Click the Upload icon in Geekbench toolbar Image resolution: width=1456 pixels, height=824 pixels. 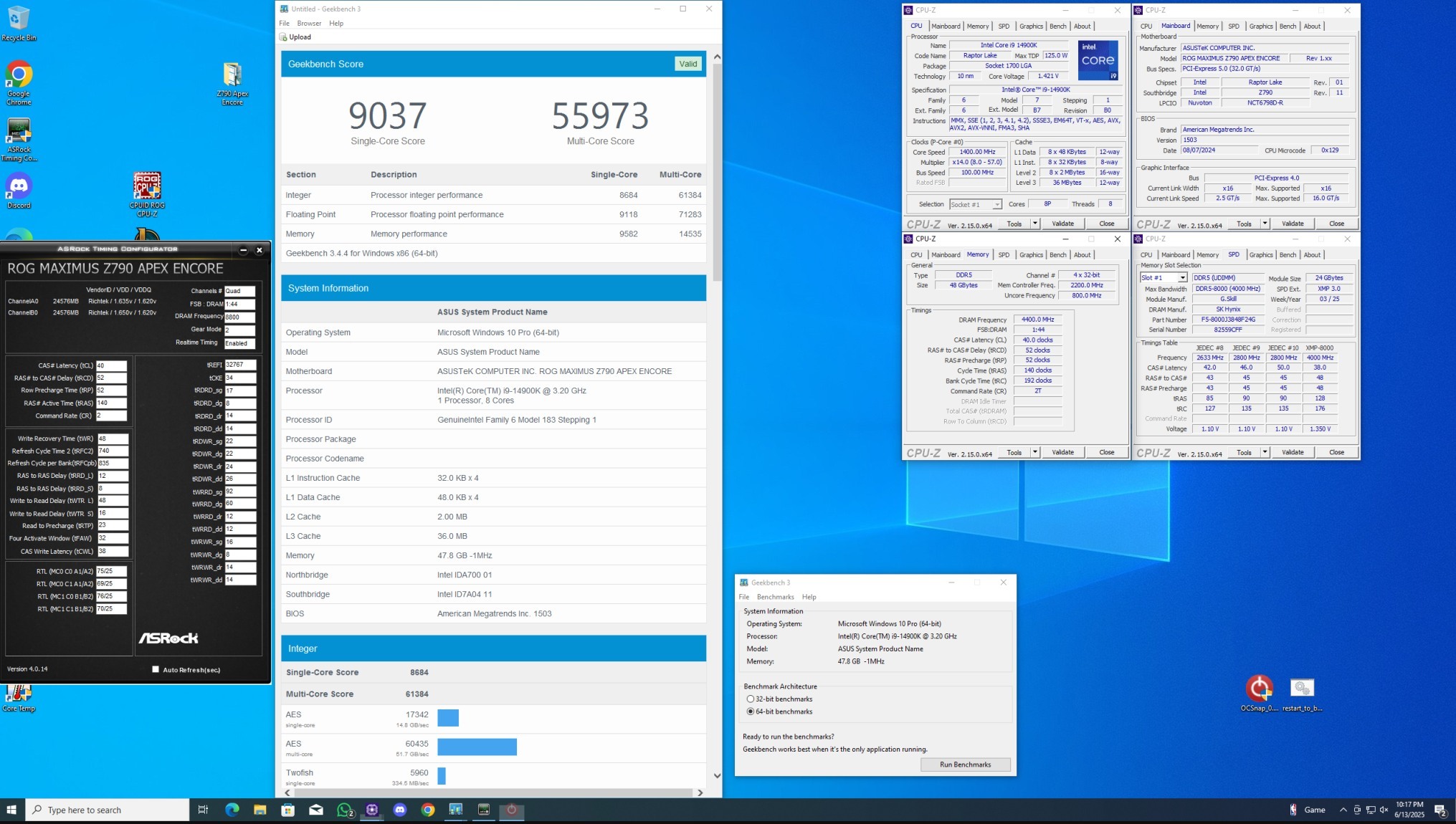pos(284,37)
